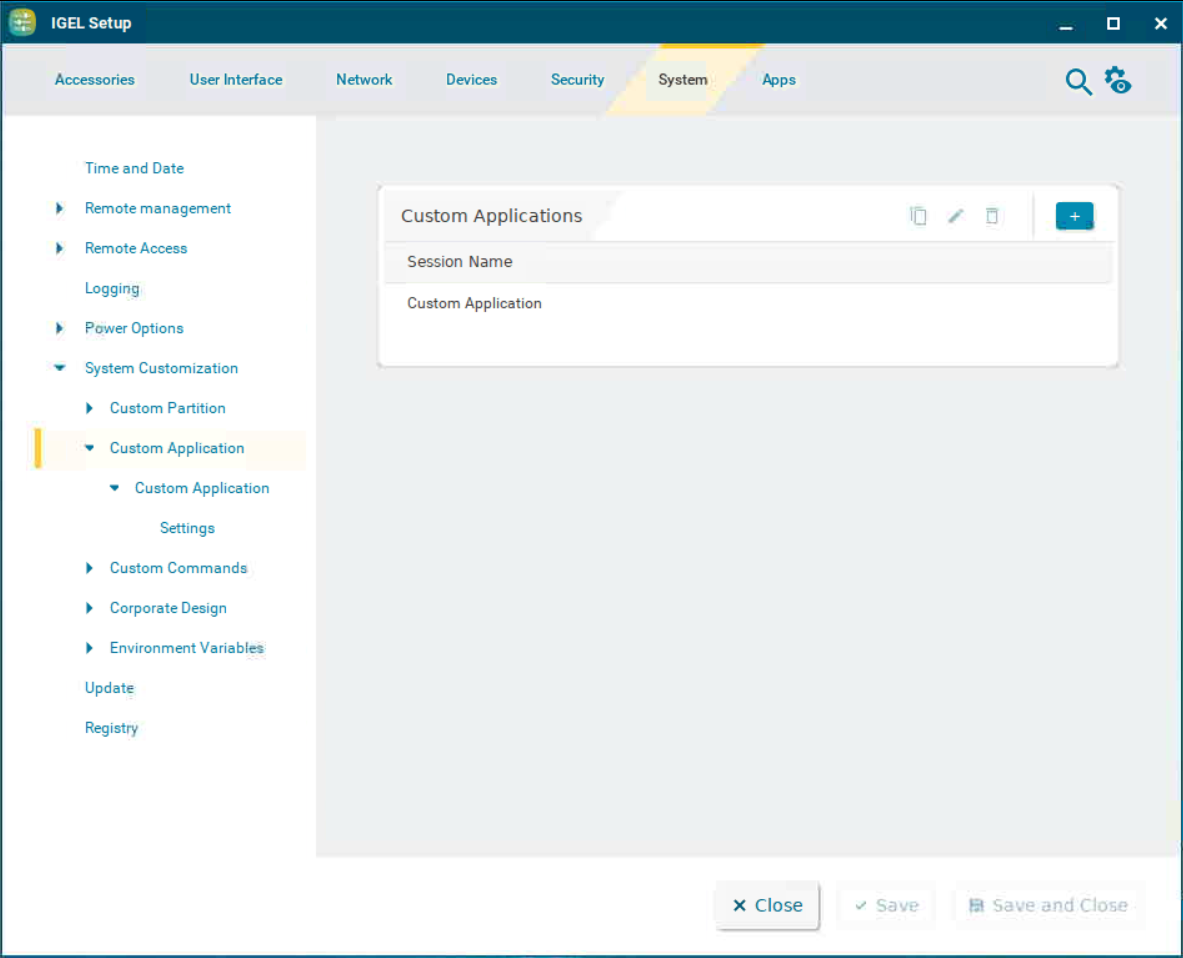1183x958 pixels.
Task: Click the pencil edit icon
Action: click(x=955, y=216)
